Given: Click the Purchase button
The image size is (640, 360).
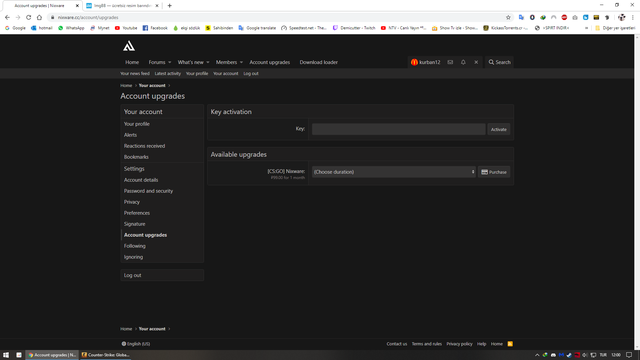Looking at the screenshot, I should click(x=494, y=172).
